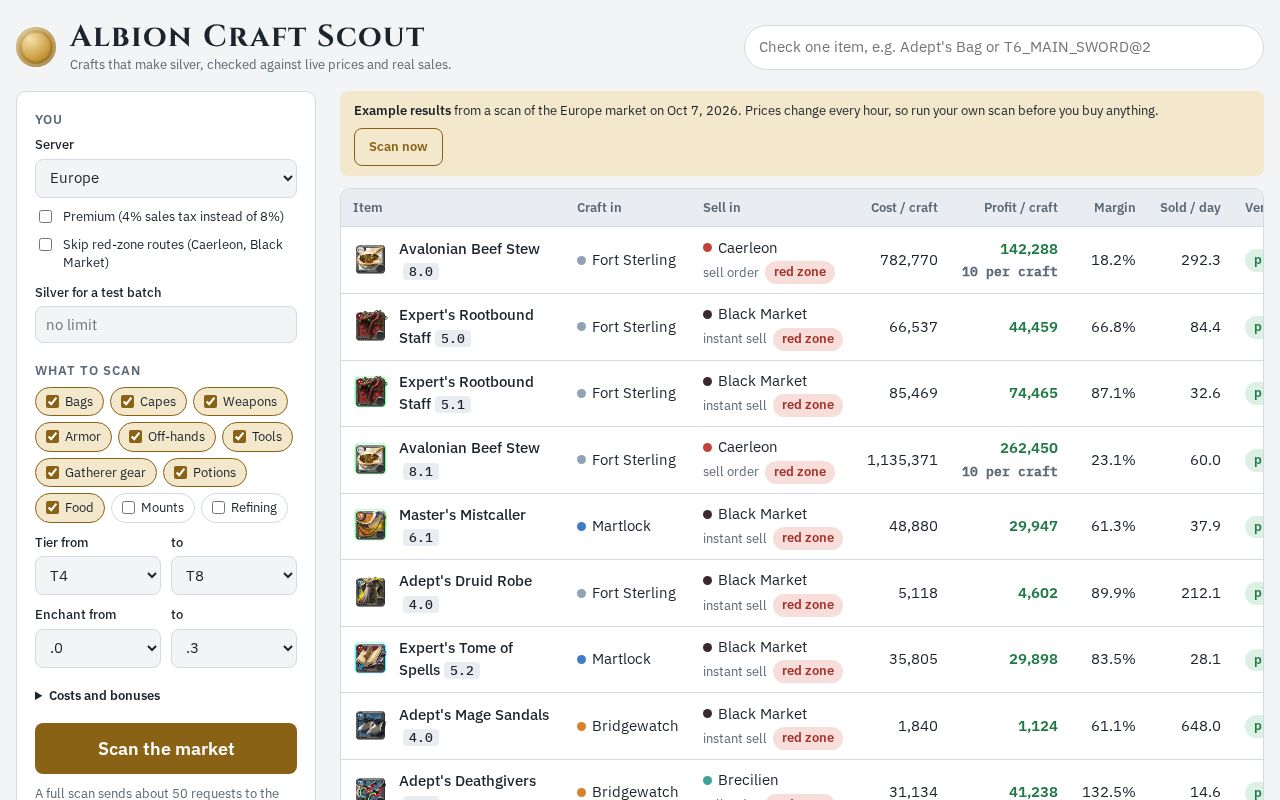Enable the Premium sales tax checkbox
The width and height of the screenshot is (1280, 800).
[x=45, y=217]
